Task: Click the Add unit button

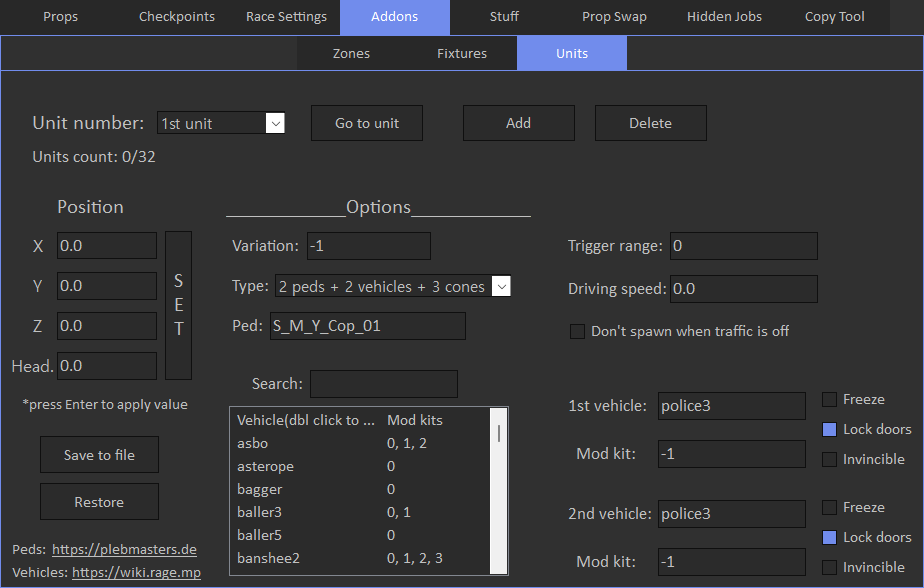Action: click(519, 123)
